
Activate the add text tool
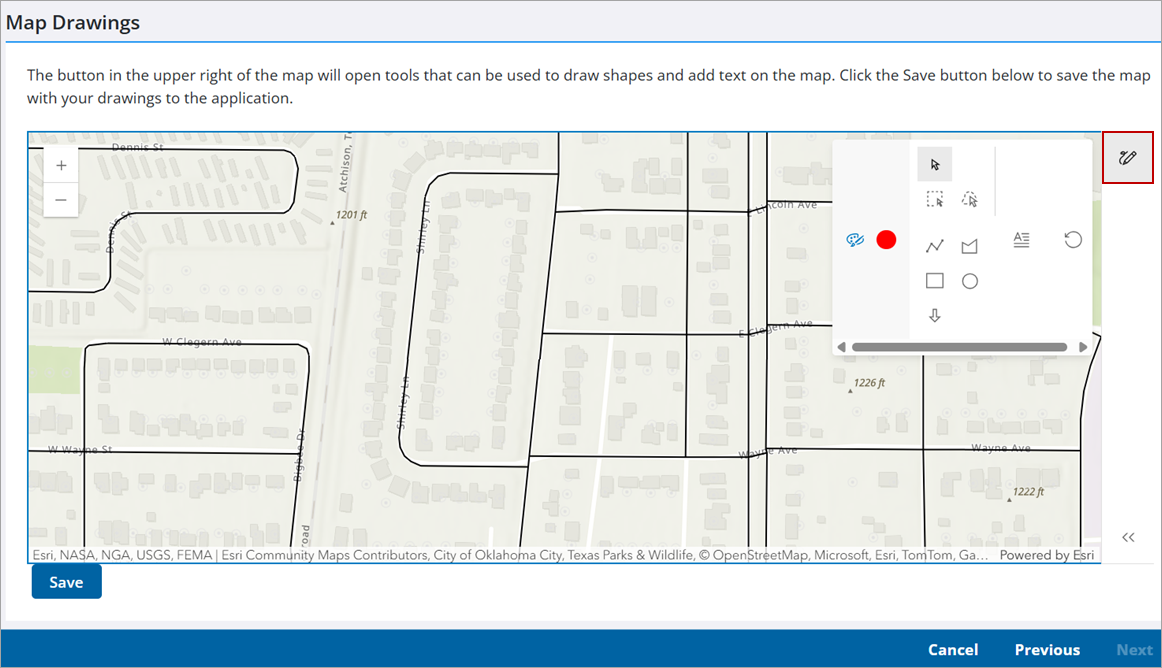click(1021, 240)
